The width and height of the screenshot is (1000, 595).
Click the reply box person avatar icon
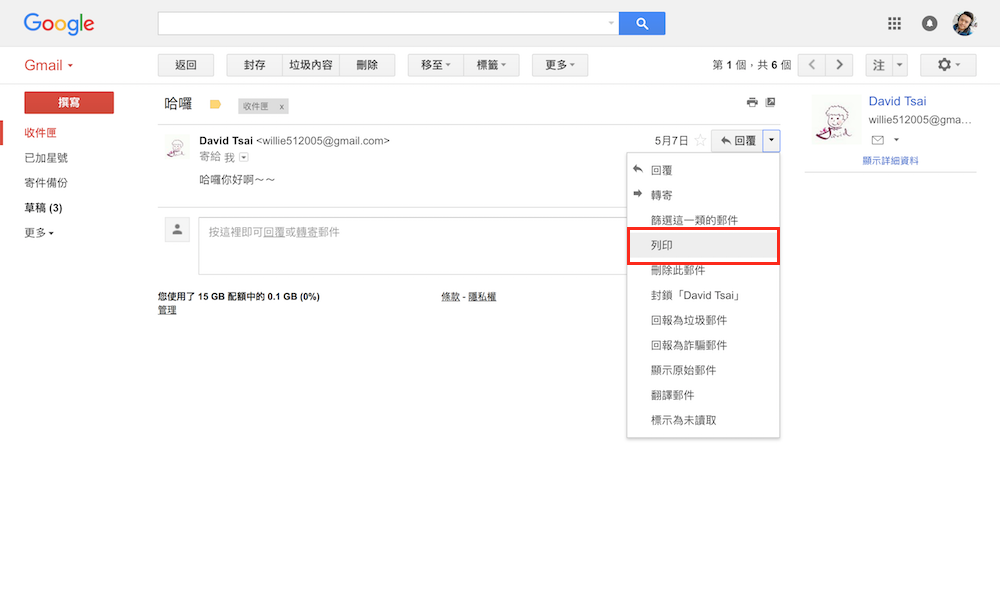177,230
